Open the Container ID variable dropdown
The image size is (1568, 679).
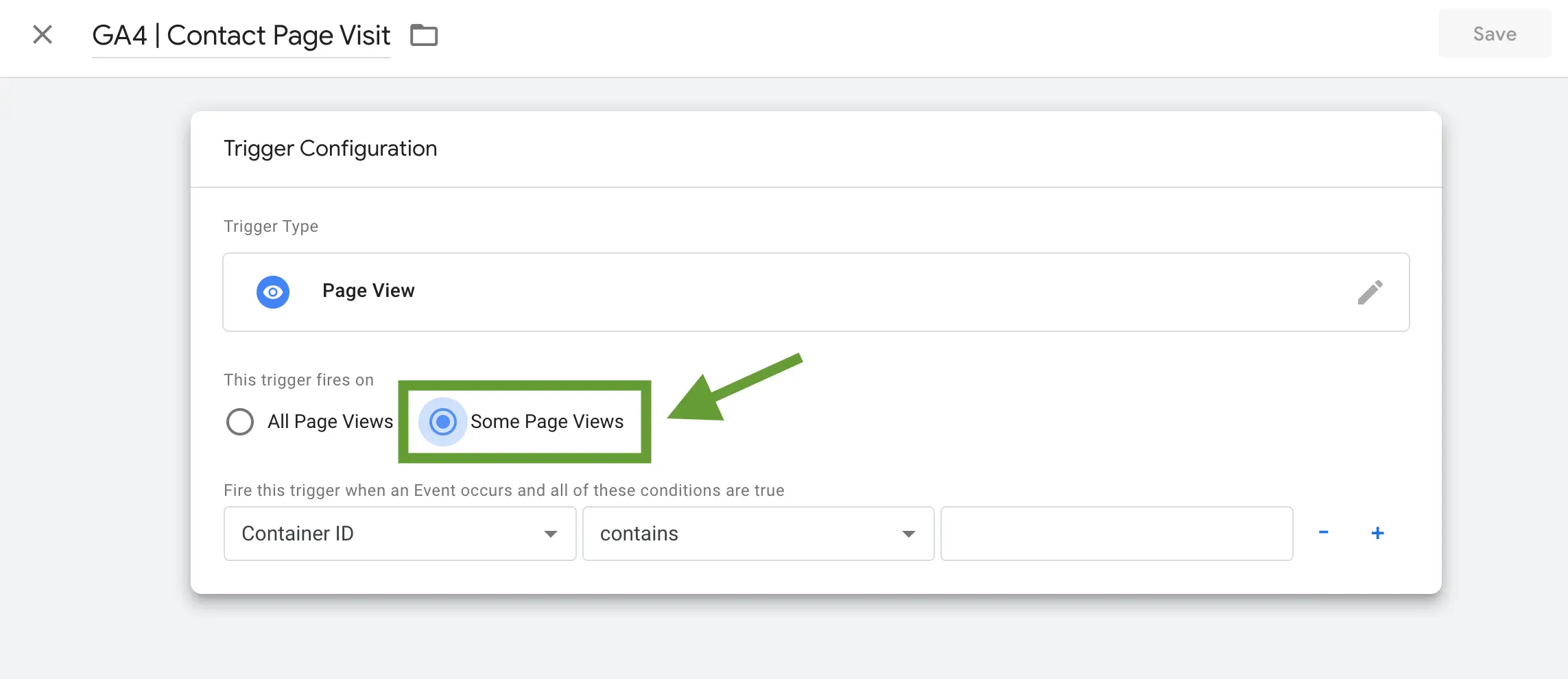click(400, 534)
